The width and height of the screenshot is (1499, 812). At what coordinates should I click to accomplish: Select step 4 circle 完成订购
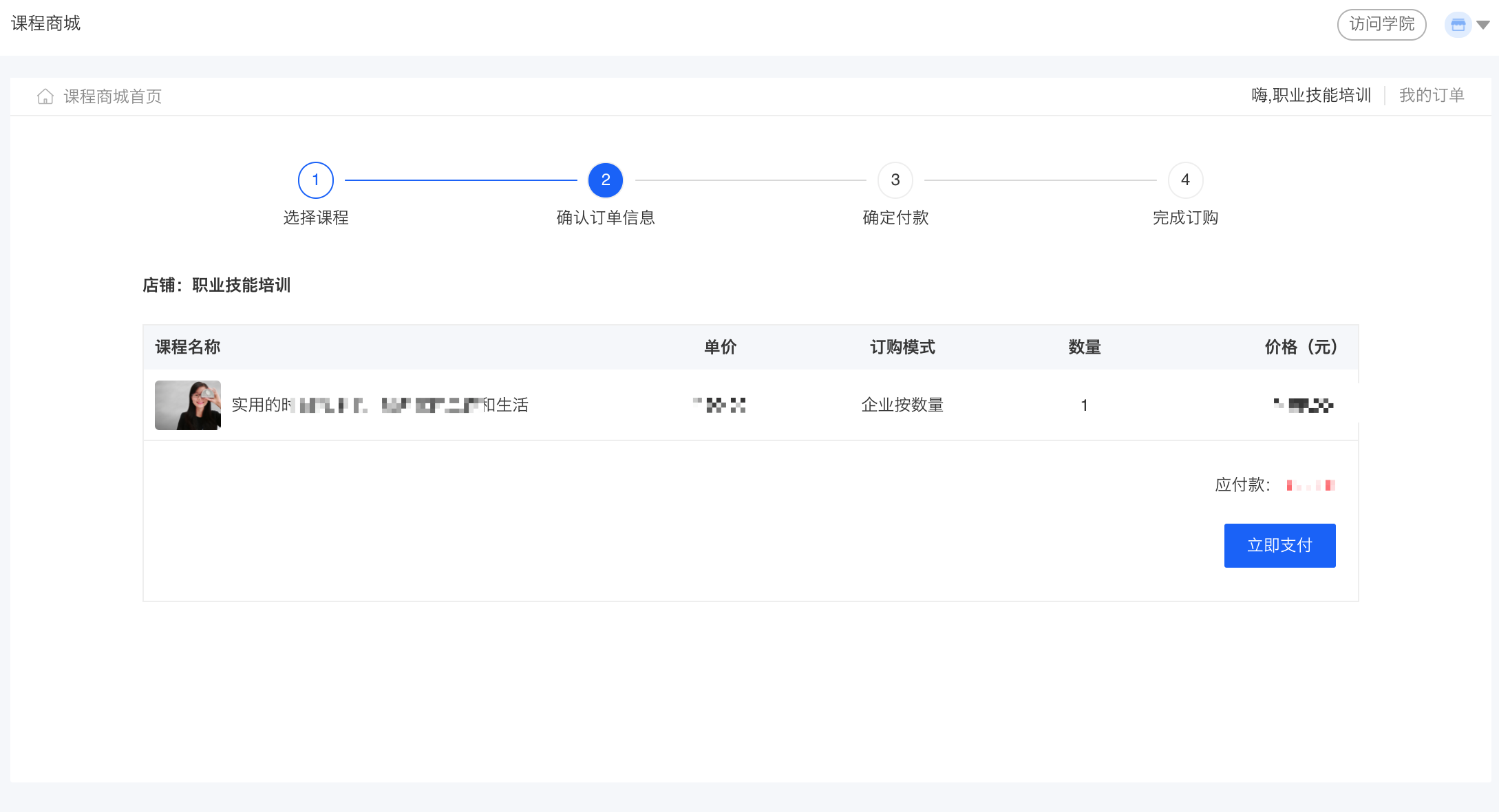click(1185, 180)
